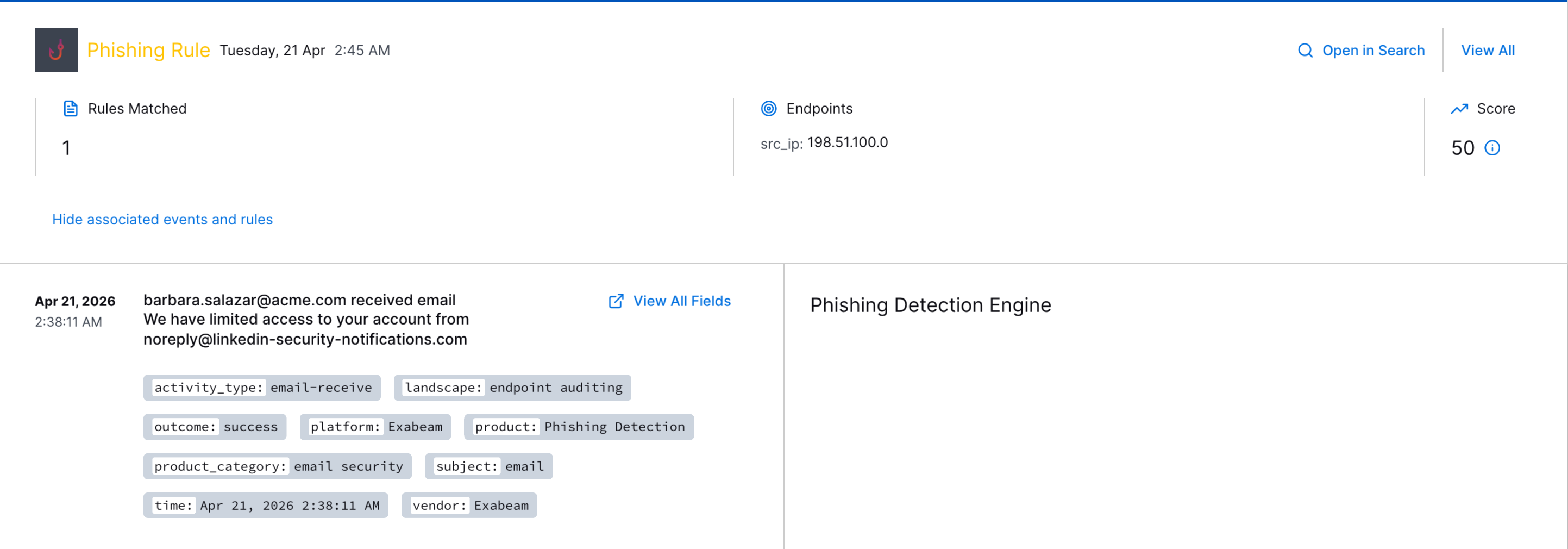Image resolution: width=1568 pixels, height=549 pixels.
Task: Open the score info circle icon
Action: 1492,148
